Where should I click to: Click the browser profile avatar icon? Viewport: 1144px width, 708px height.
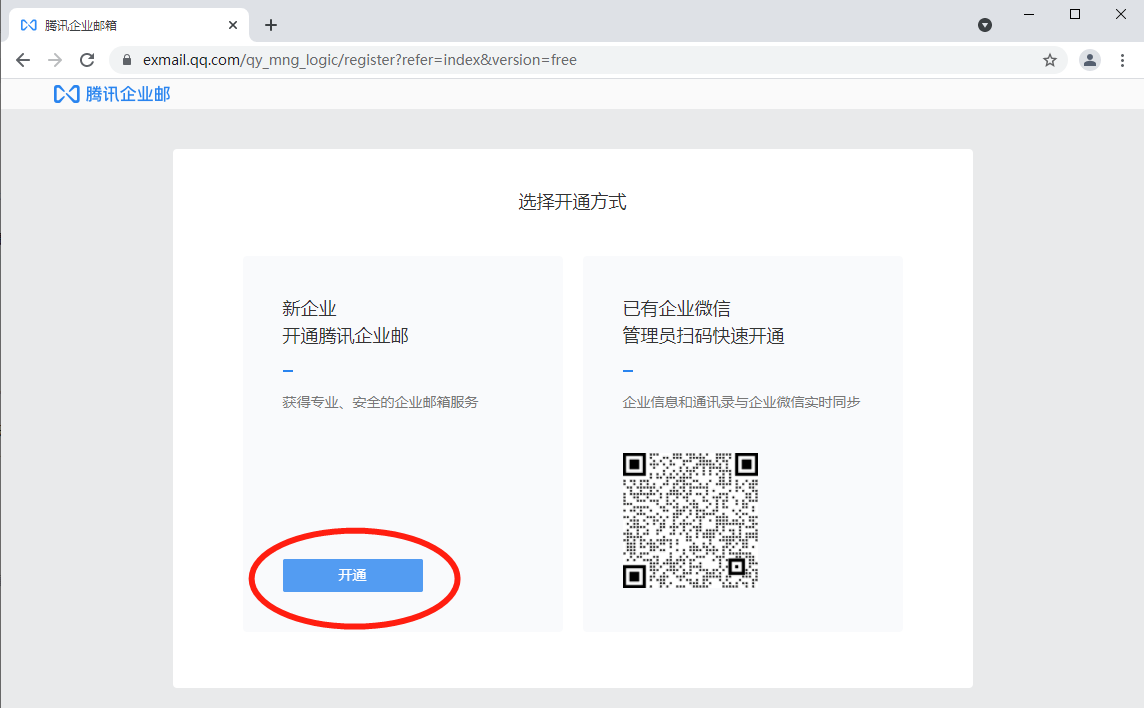[x=1089, y=60]
